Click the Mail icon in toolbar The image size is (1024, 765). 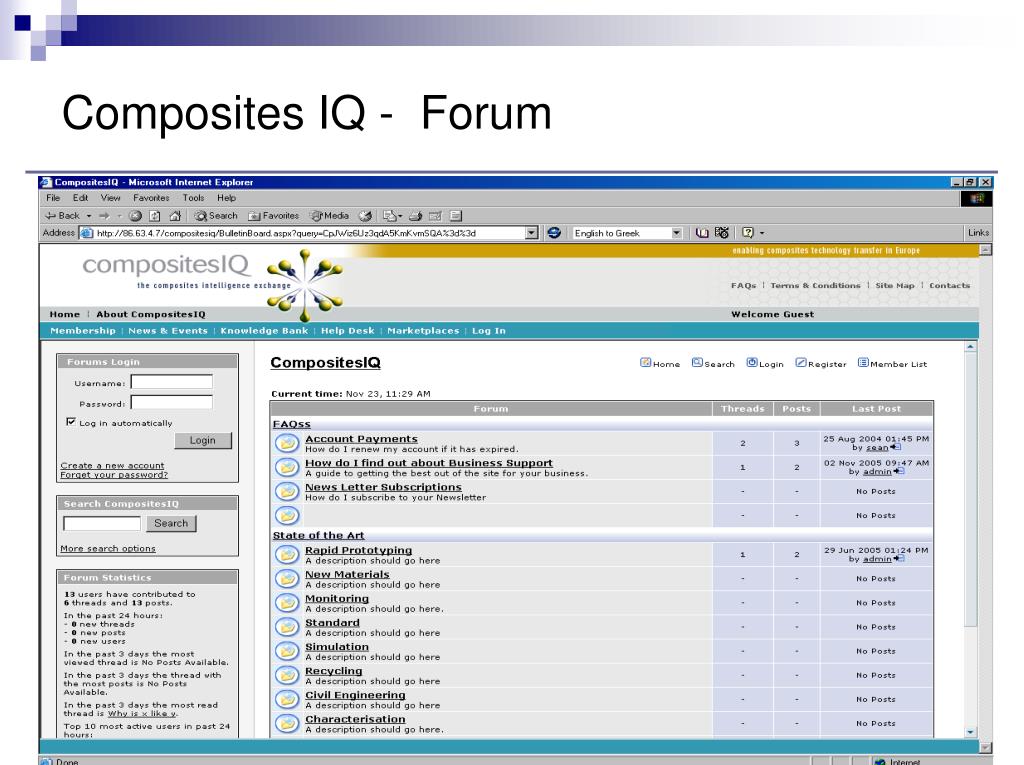[391, 216]
